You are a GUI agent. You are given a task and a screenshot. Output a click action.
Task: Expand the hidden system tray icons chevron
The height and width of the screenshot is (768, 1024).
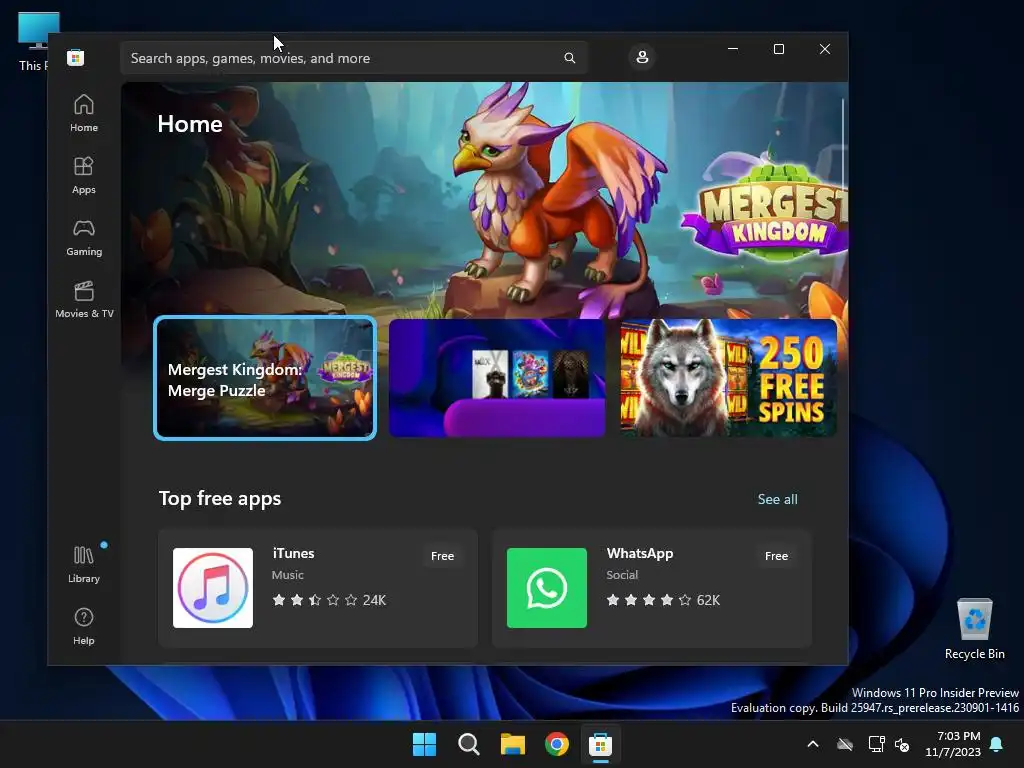point(813,744)
